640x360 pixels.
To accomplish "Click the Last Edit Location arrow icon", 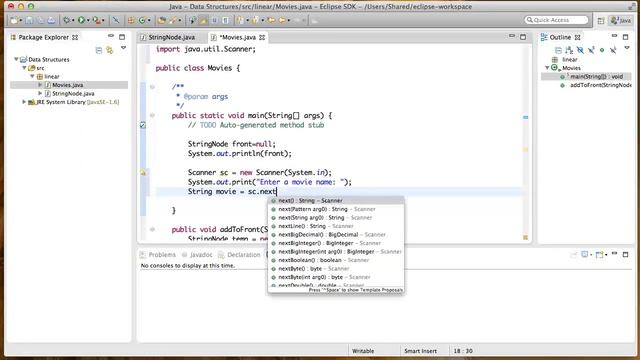I will [271, 20].
